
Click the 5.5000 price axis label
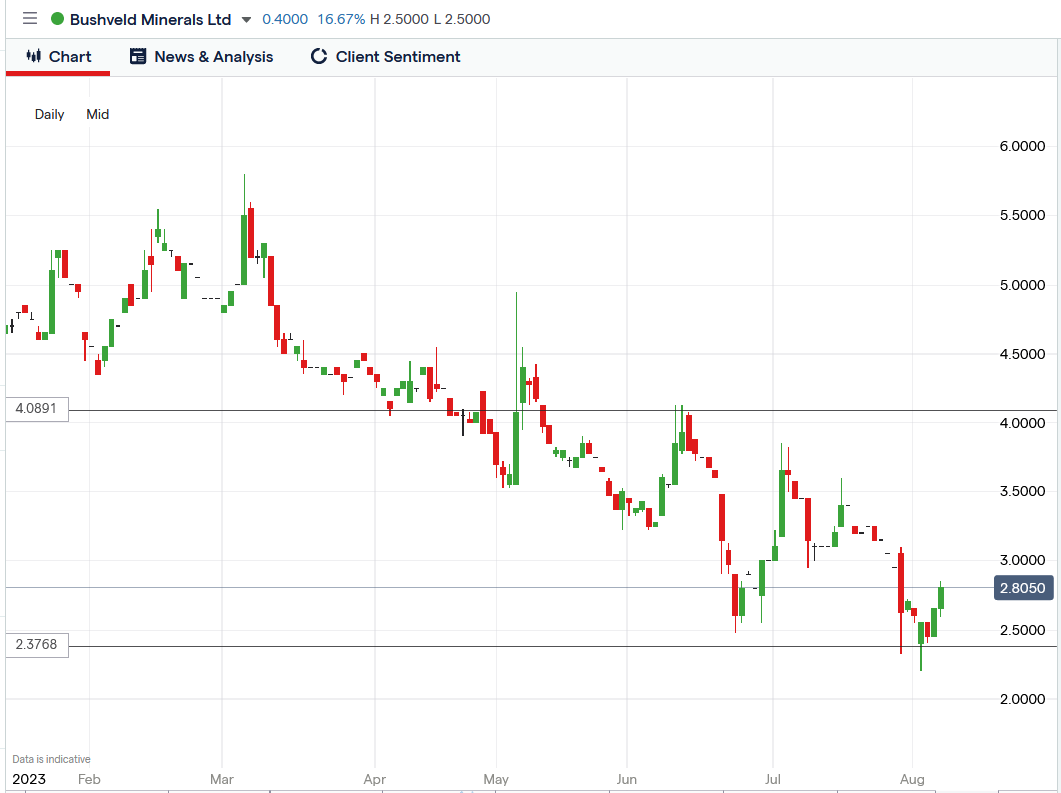1022,215
